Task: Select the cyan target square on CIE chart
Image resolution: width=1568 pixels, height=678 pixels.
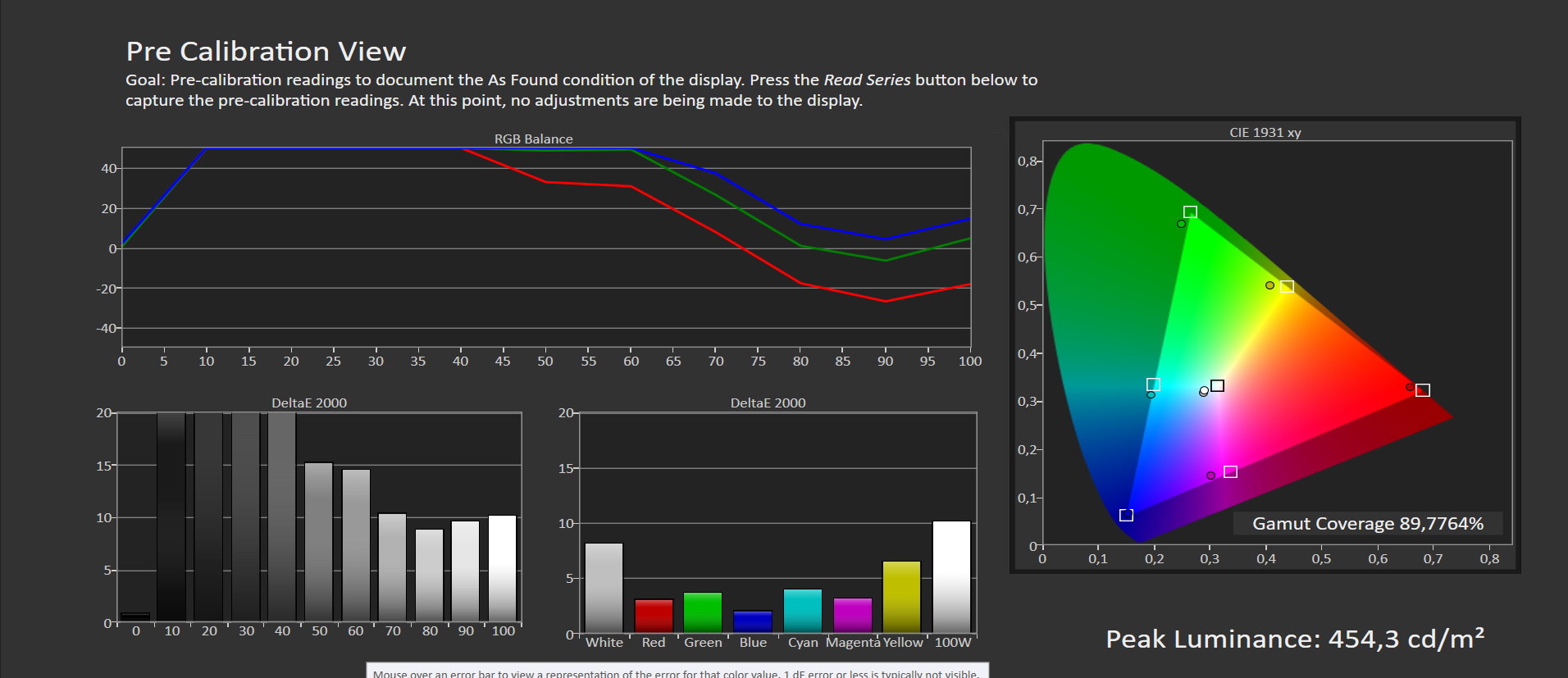Action: click(1153, 385)
